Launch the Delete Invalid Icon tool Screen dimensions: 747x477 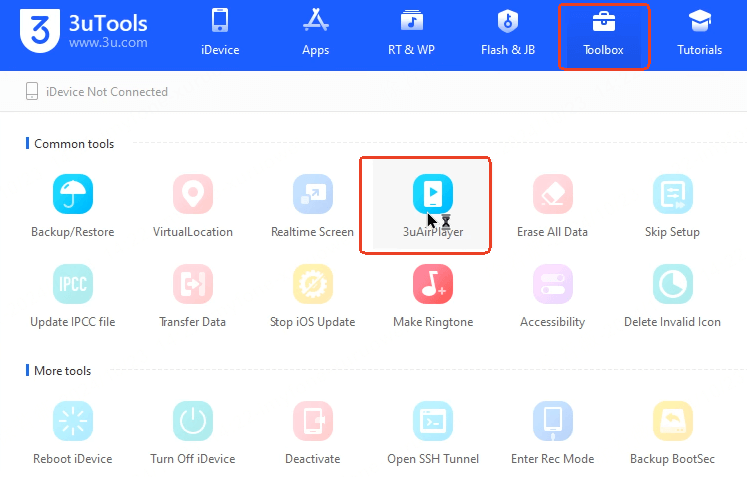[672, 285]
